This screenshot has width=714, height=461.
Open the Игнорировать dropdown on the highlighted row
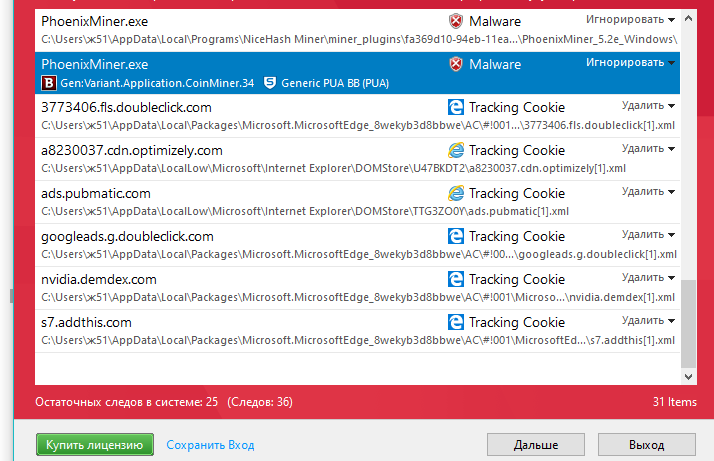click(x=630, y=62)
